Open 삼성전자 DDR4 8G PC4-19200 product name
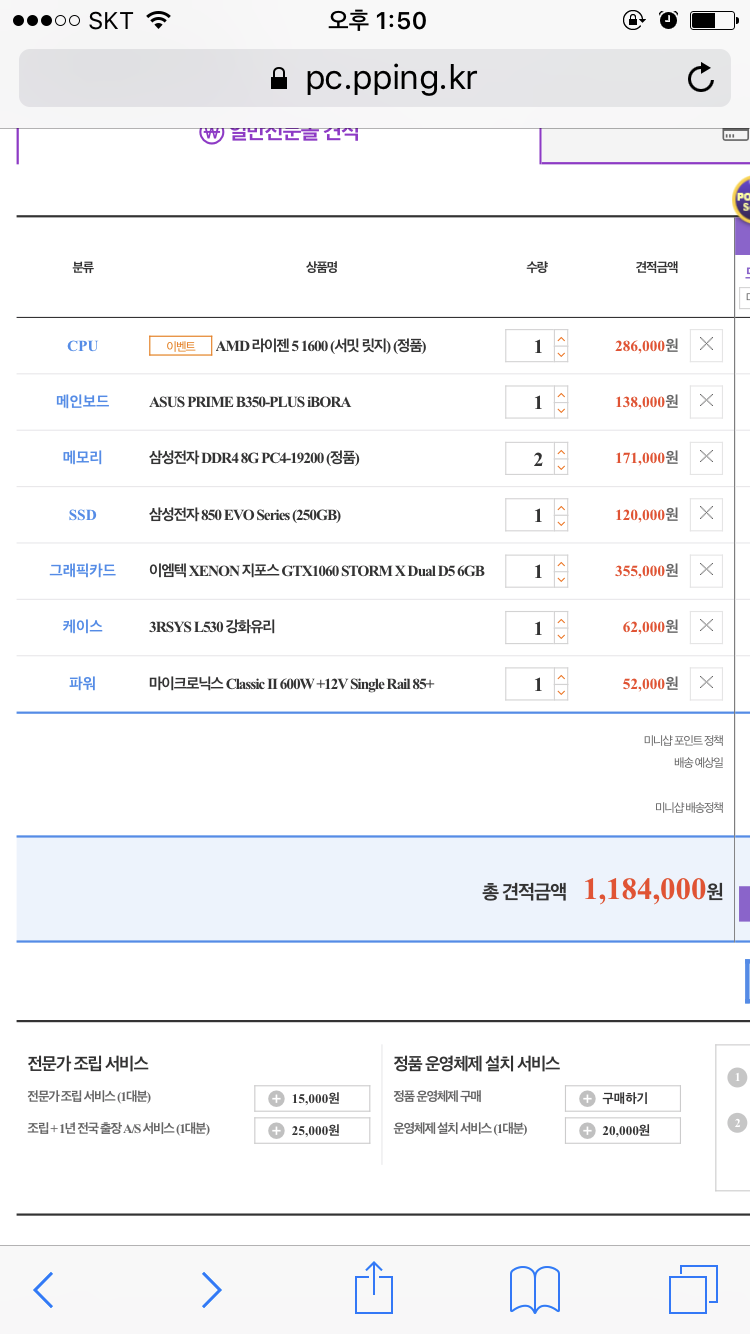 click(x=254, y=458)
